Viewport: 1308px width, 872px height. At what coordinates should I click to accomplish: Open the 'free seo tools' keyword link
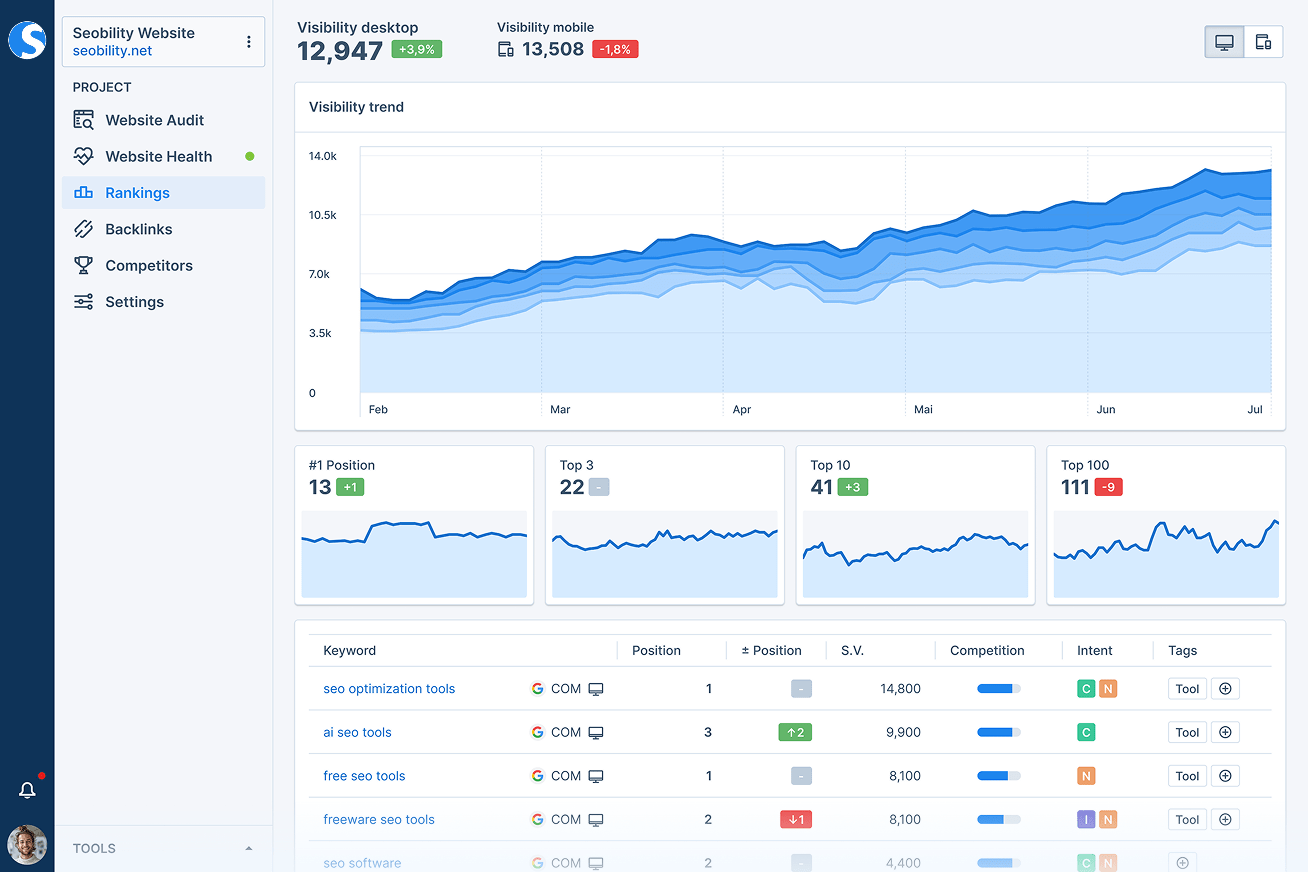[x=364, y=775]
